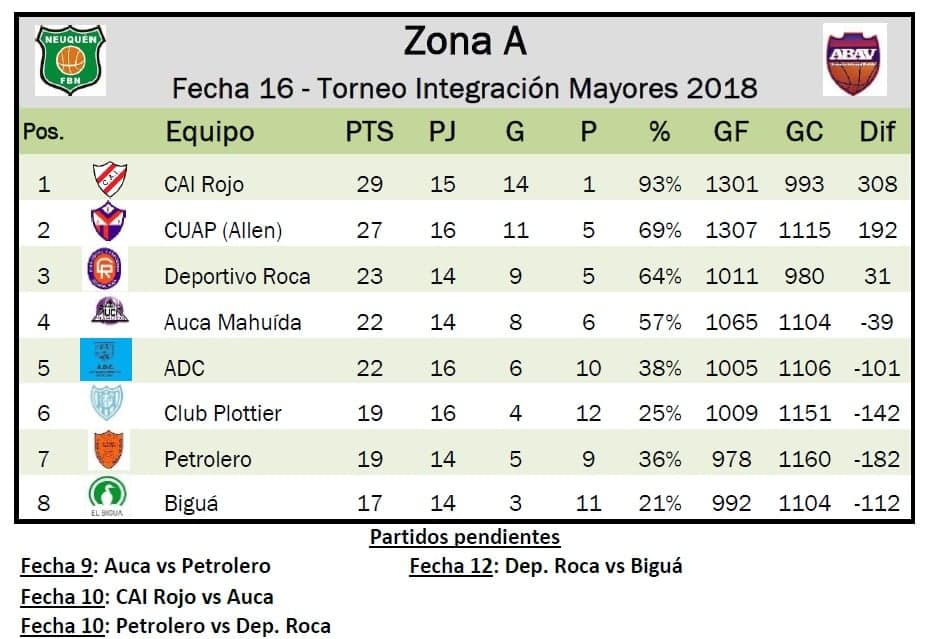
Task: Select the Dif column header
Action: (877, 132)
